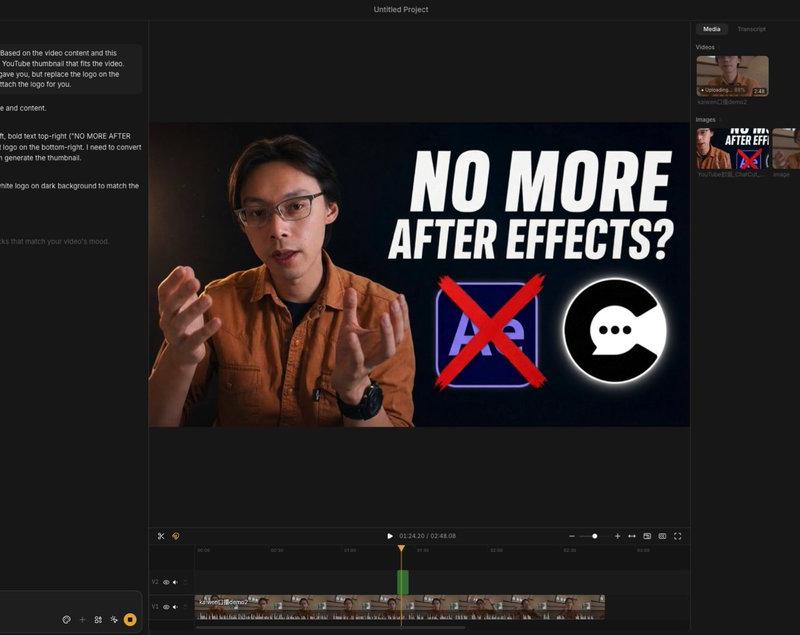Viewport: 800px width, 635px height.
Task: Click the video preview canvas with thumbnail image
Action: (x=419, y=274)
